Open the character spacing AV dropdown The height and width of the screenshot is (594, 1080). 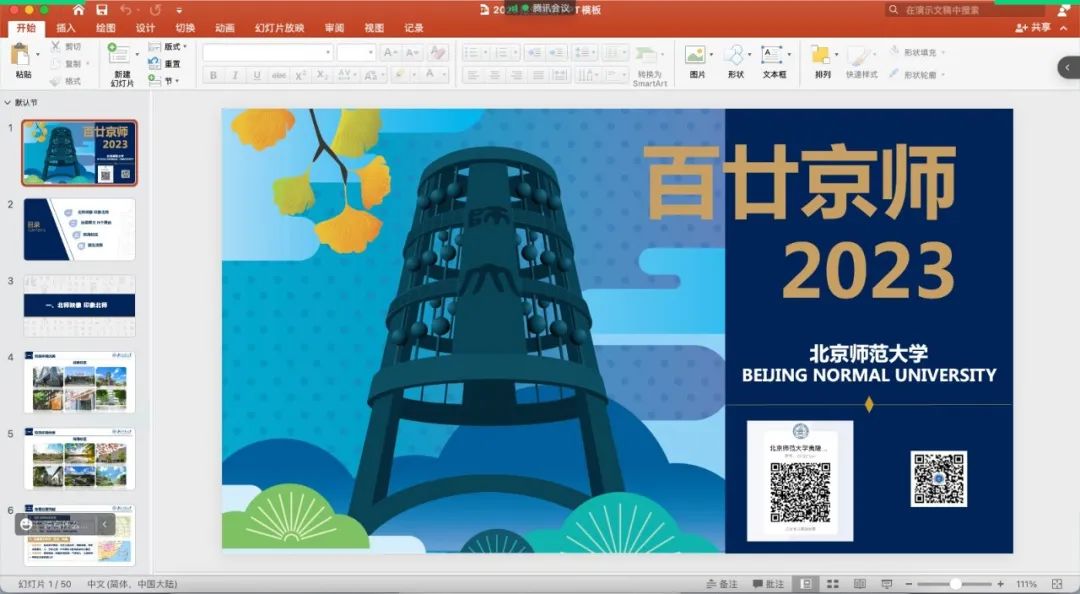[346, 75]
